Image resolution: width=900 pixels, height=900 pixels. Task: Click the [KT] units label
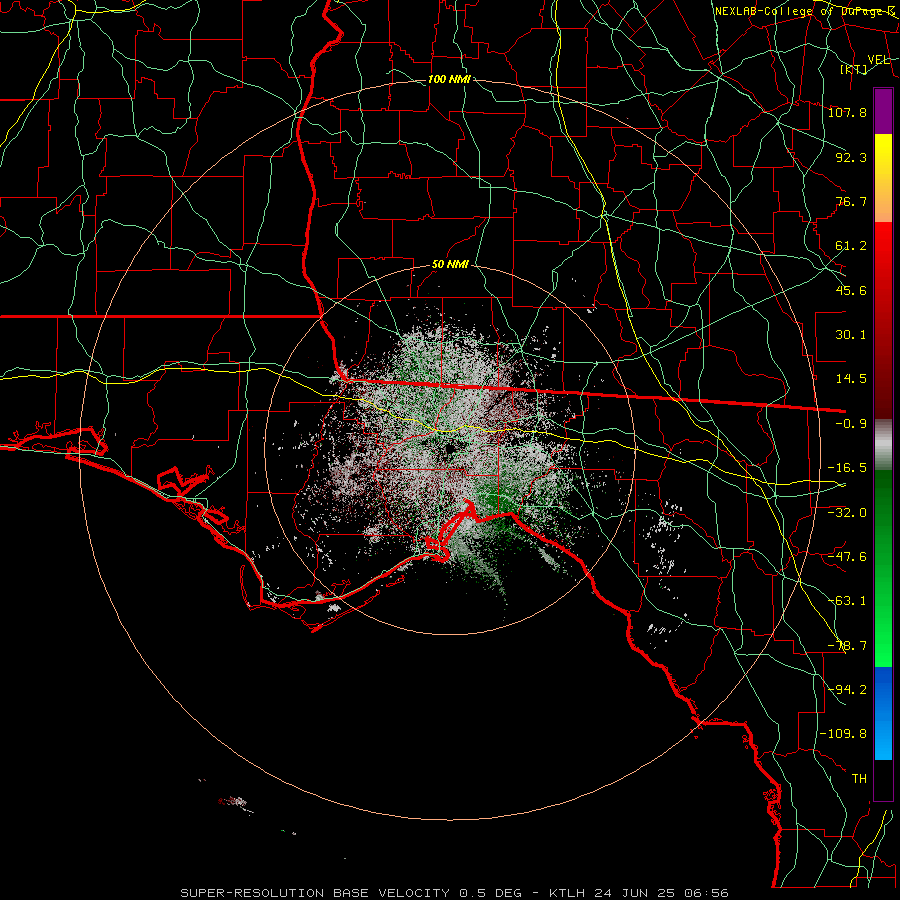tap(854, 69)
